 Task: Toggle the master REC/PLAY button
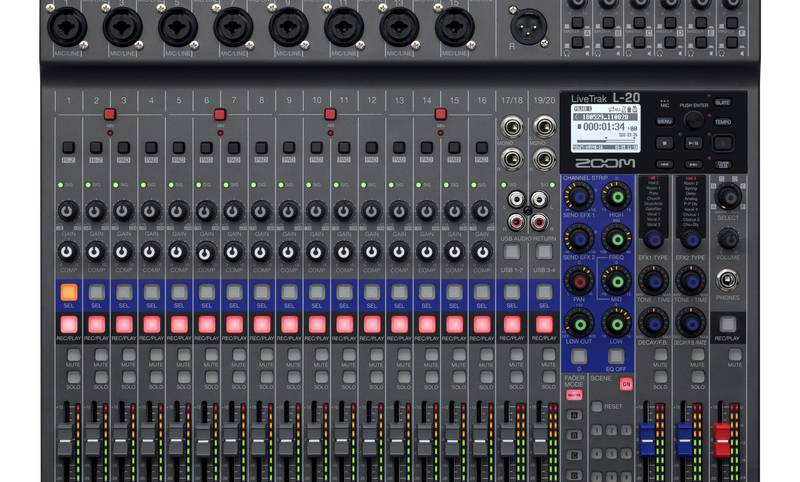(728, 324)
